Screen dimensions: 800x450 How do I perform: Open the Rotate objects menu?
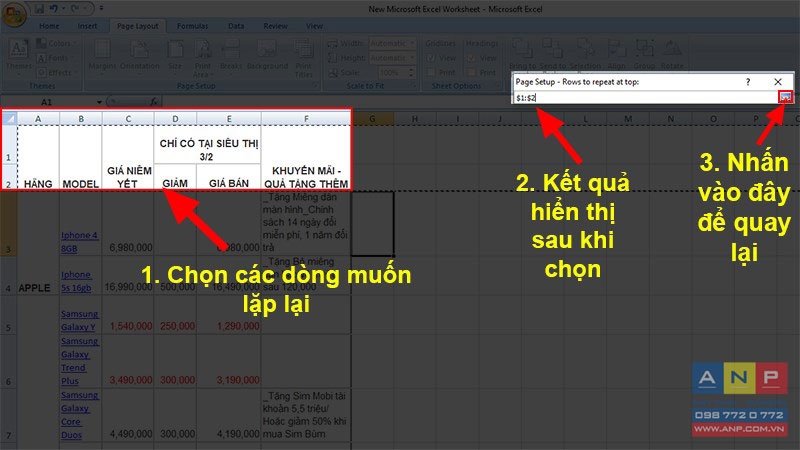(672, 55)
